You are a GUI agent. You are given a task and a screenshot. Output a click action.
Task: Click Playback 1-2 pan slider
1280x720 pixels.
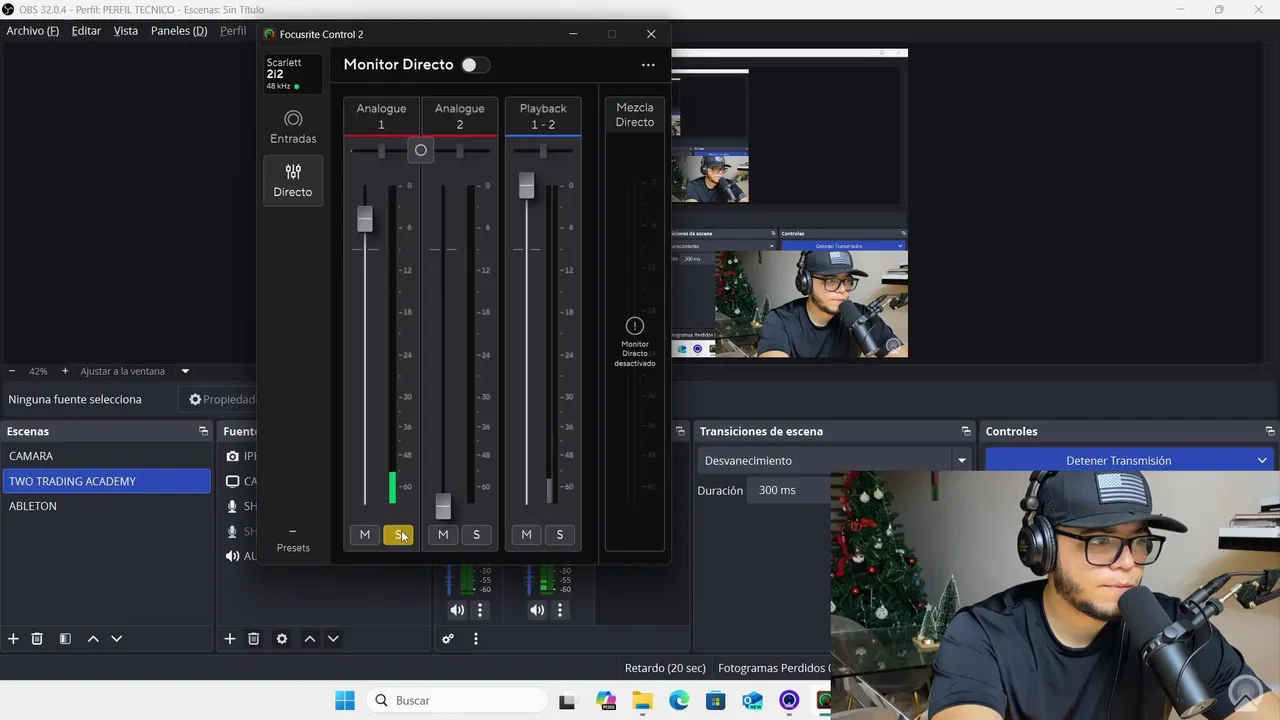[x=543, y=151]
